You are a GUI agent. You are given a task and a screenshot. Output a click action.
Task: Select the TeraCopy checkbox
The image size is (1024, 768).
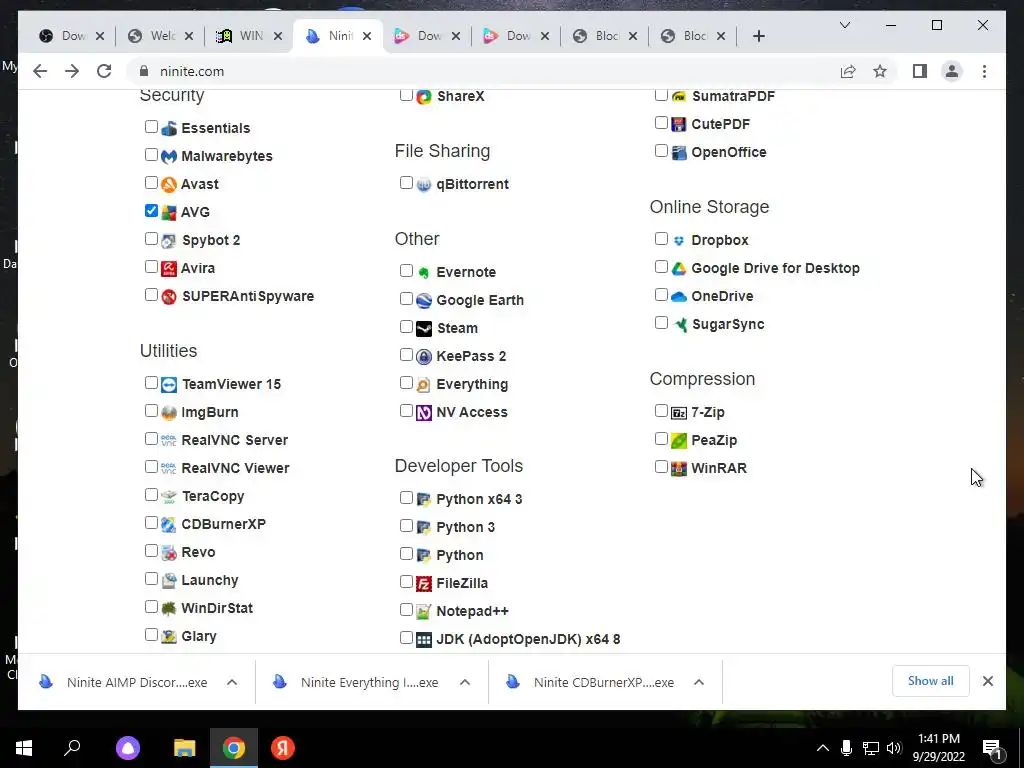(x=152, y=494)
